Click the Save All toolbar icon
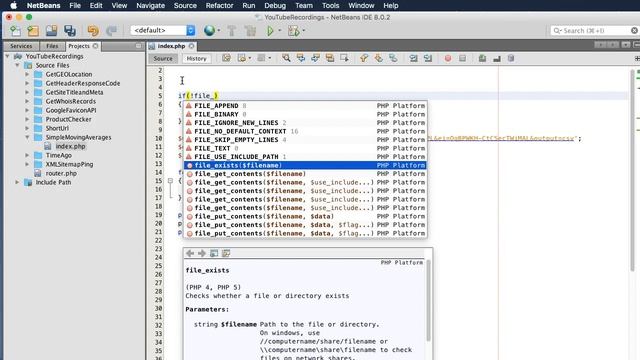The image size is (640, 360). 70,31
